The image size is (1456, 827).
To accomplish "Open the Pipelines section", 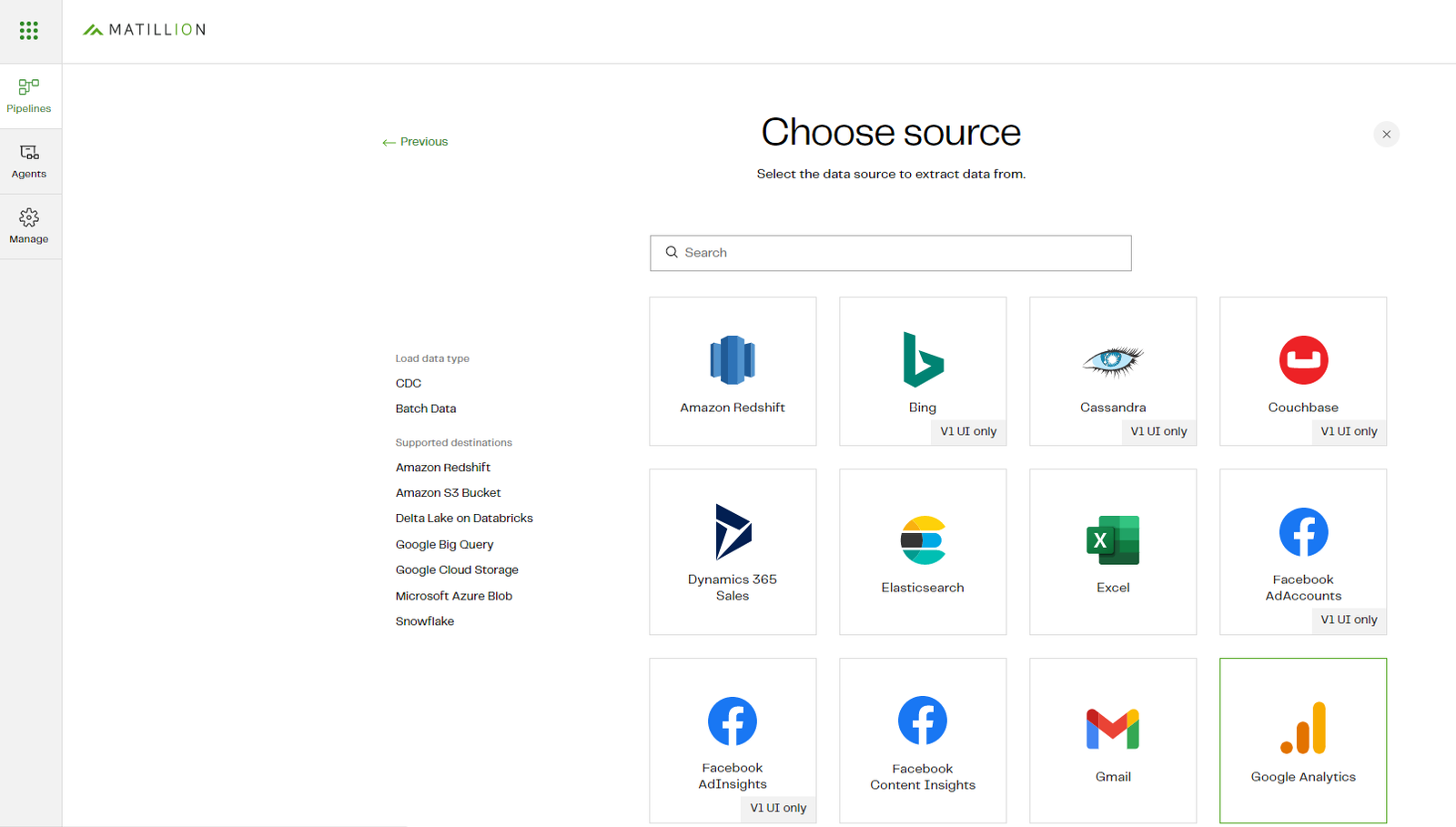I will (x=29, y=96).
